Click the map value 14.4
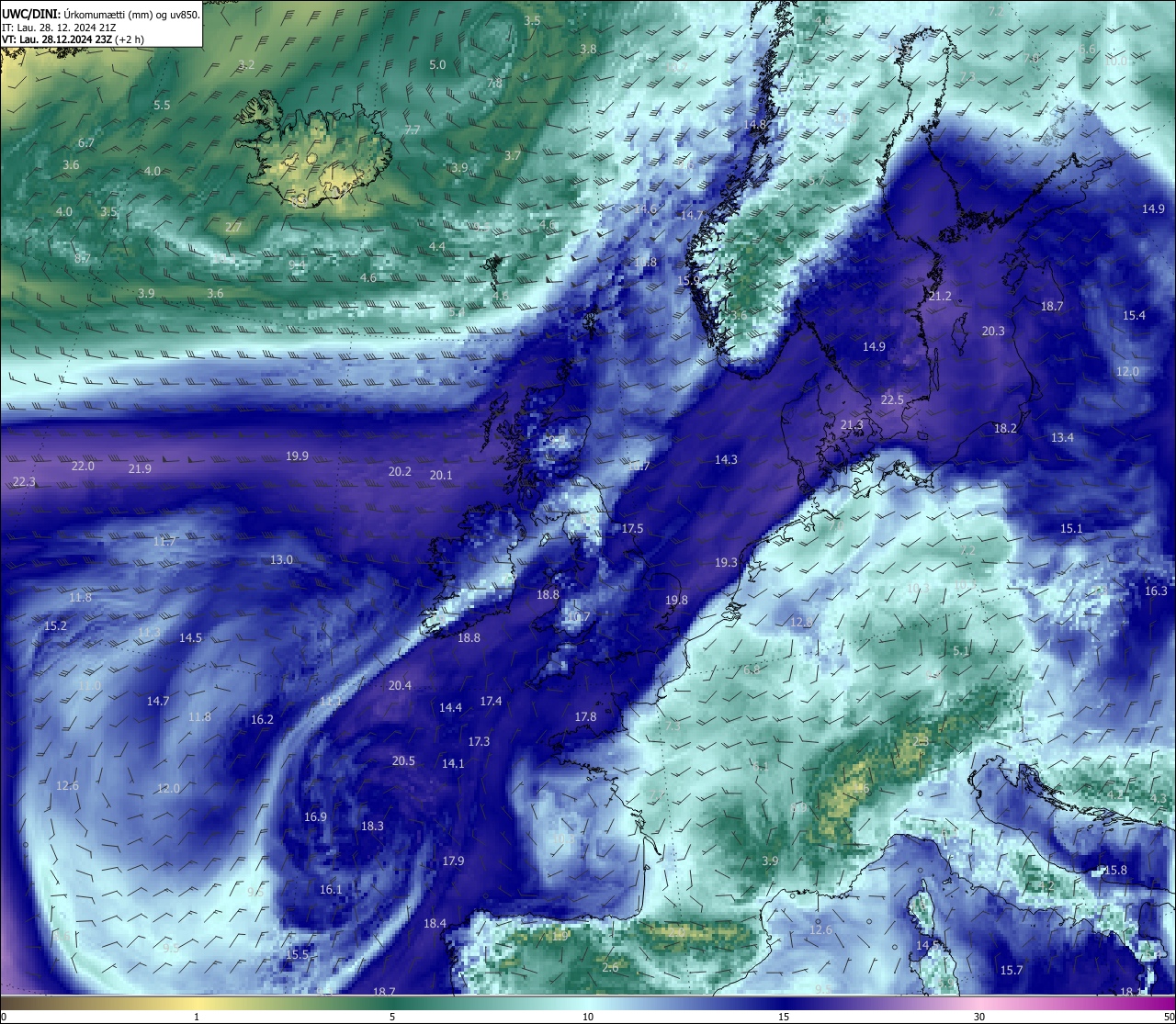This screenshot has width=1176, height=1024. 450,708
